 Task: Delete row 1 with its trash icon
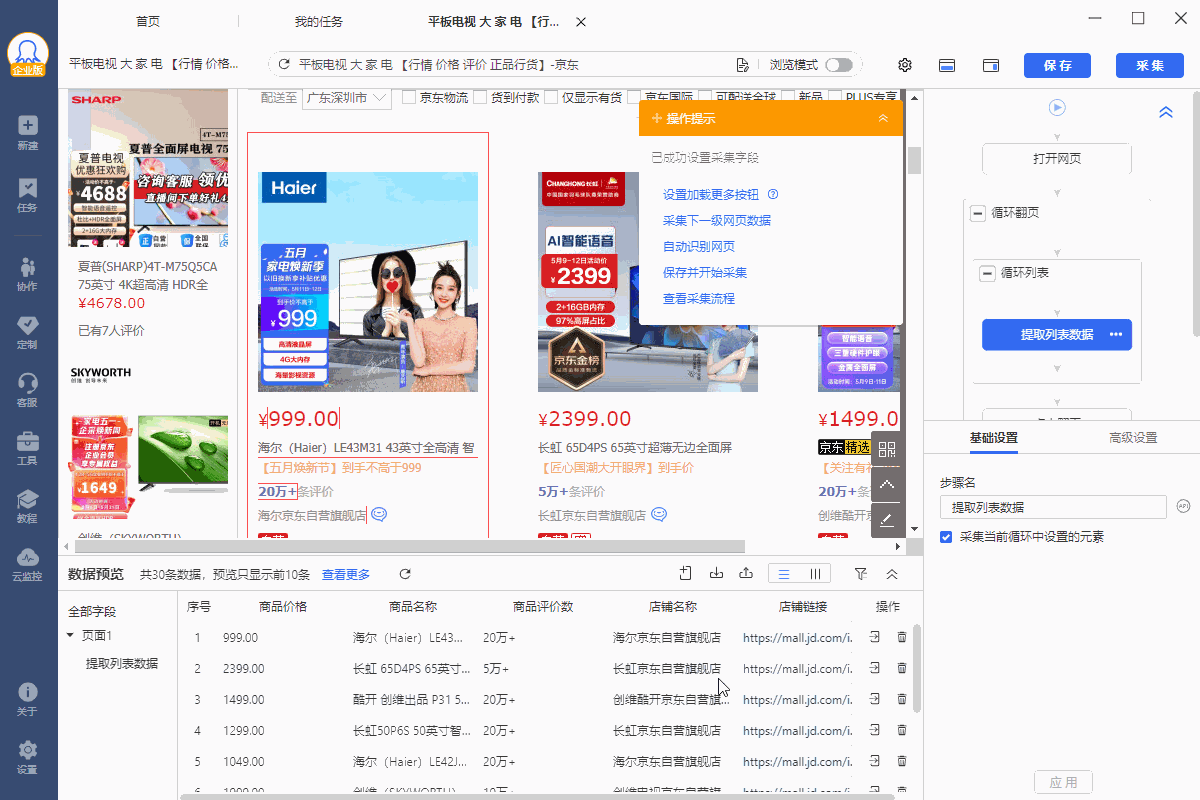coord(902,637)
